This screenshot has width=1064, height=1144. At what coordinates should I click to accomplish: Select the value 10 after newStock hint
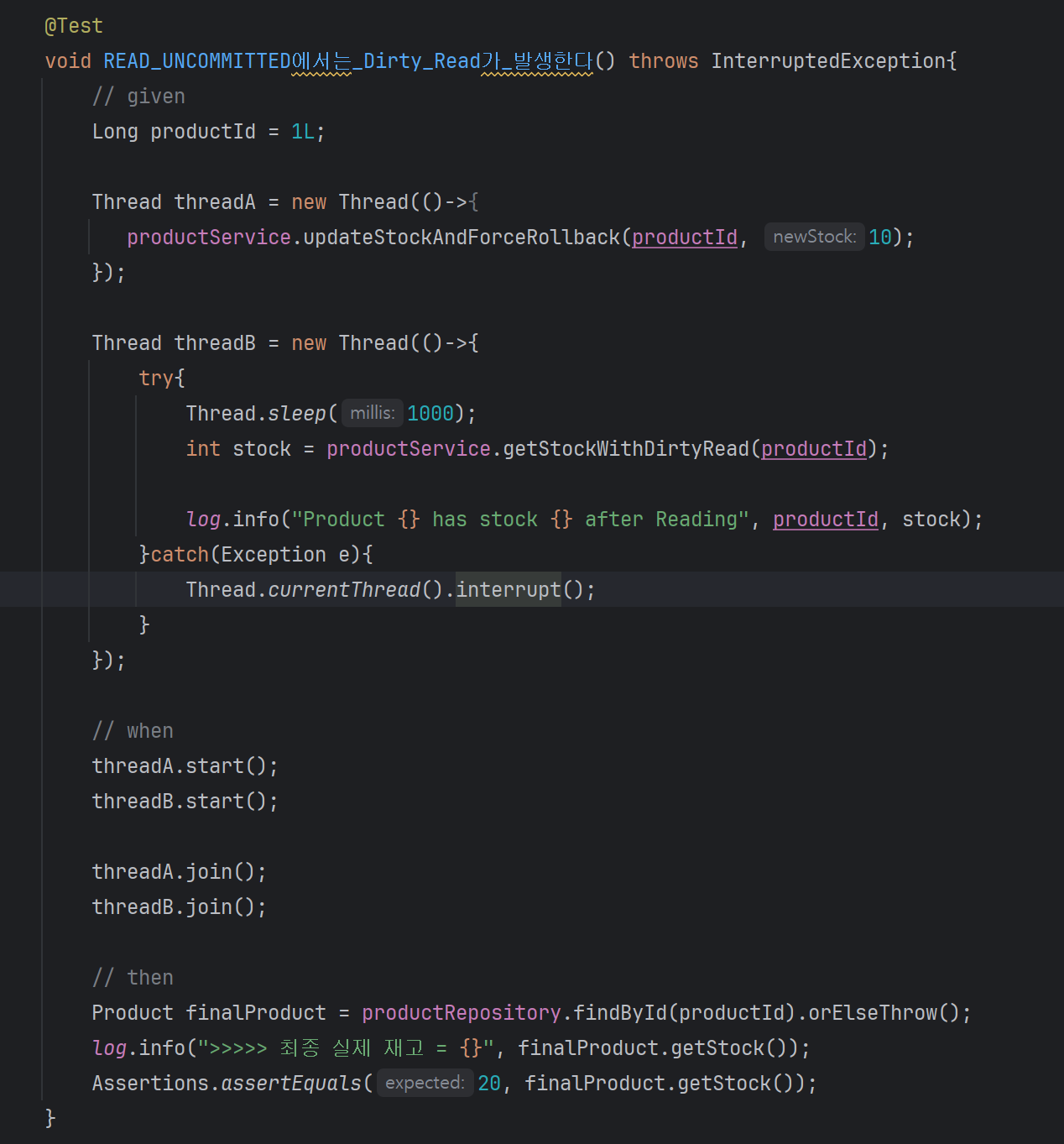(880, 238)
